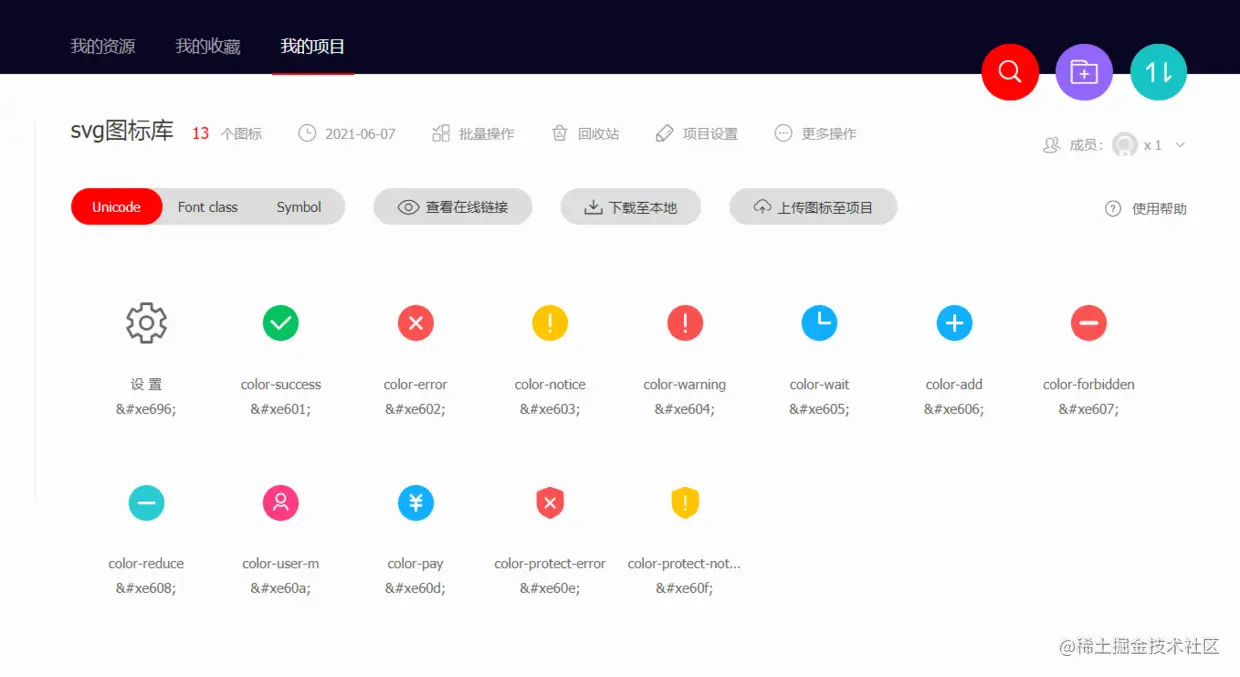The image size is (1240, 677).
Task: Click the &#xe603; code text
Action: (x=550, y=409)
